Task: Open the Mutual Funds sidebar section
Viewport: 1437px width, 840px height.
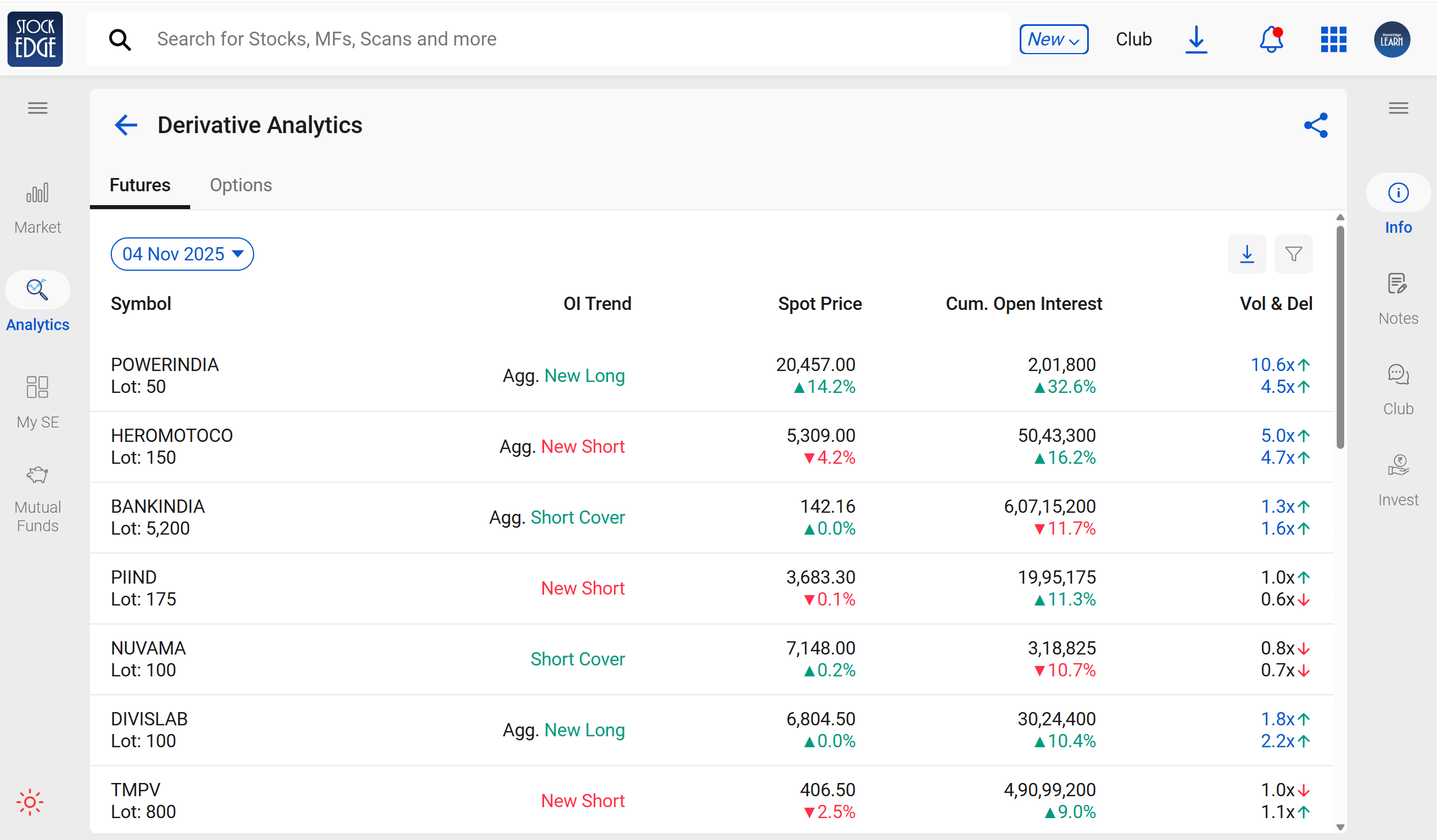Action: pyautogui.click(x=37, y=499)
